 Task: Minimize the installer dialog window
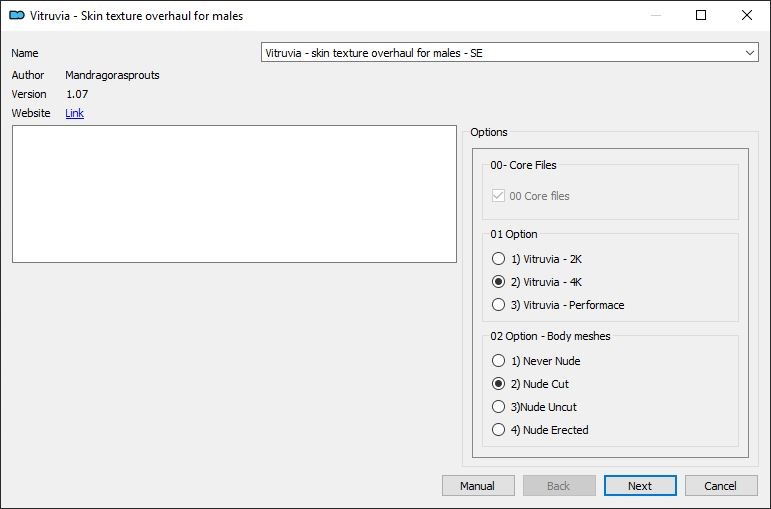pyautogui.click(x=655, y=15)
